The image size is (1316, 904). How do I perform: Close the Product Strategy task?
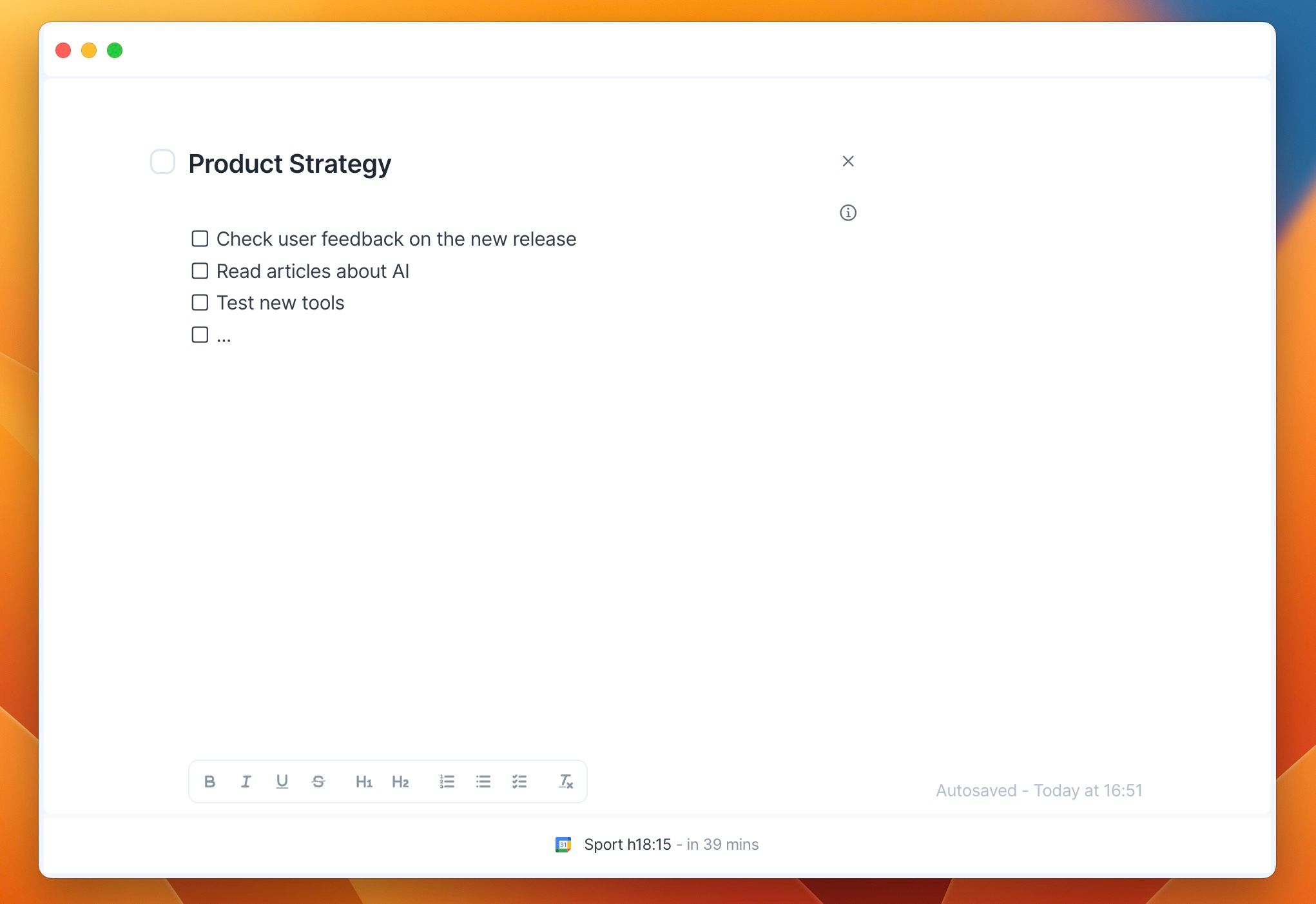[x=848, y=161]
